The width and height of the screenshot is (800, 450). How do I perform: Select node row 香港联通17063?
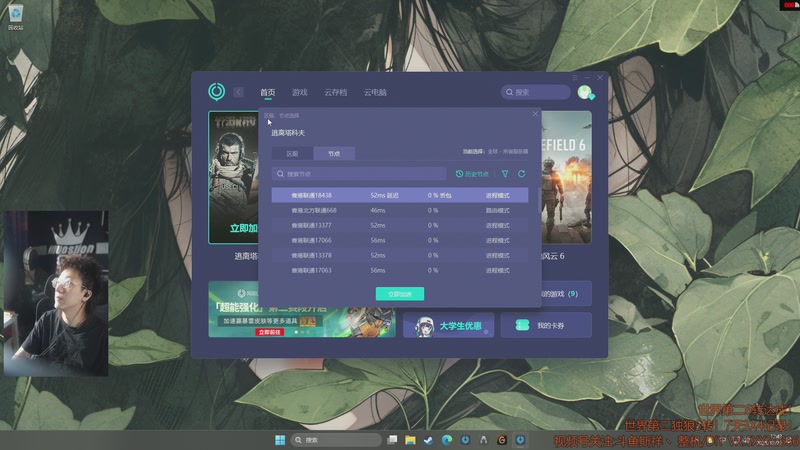click(399, 270)
